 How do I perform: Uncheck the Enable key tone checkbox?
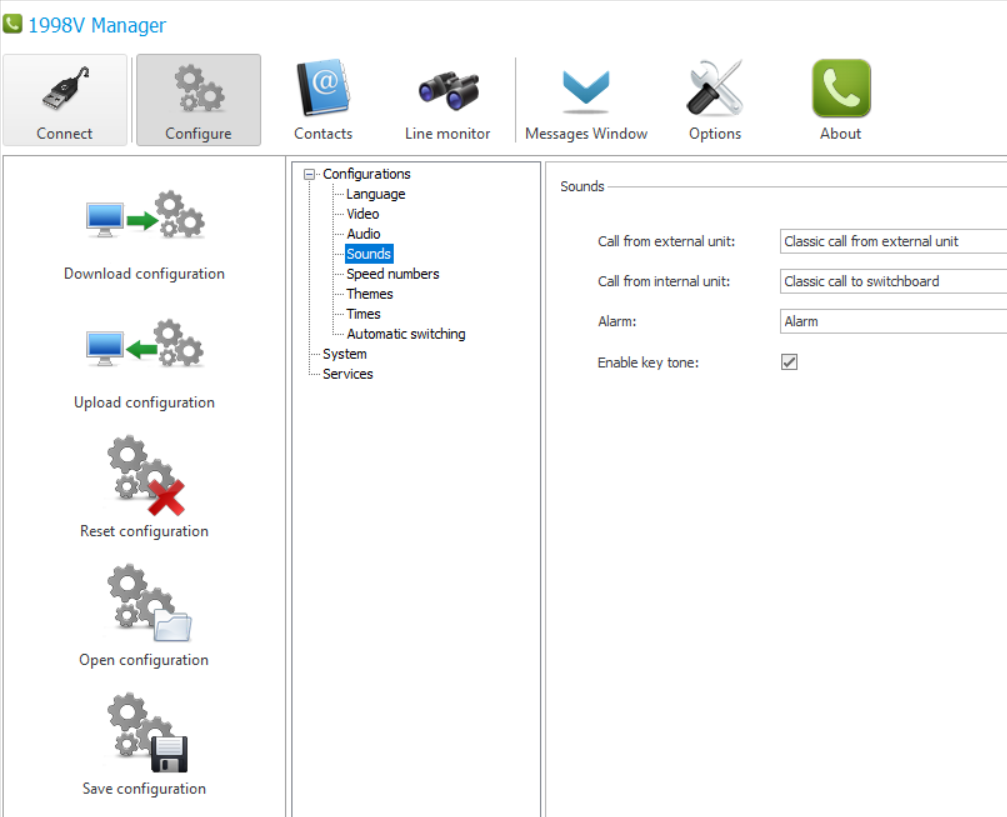click(x=789, y=362)
